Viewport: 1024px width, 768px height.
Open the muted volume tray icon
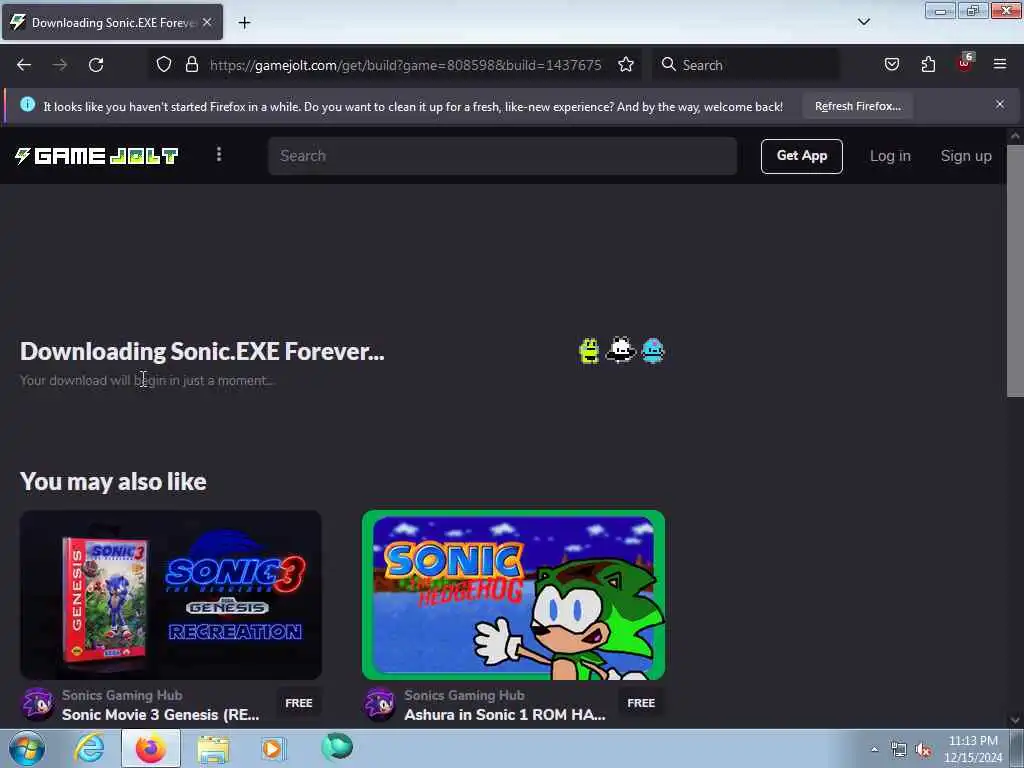tap(923, 750)
